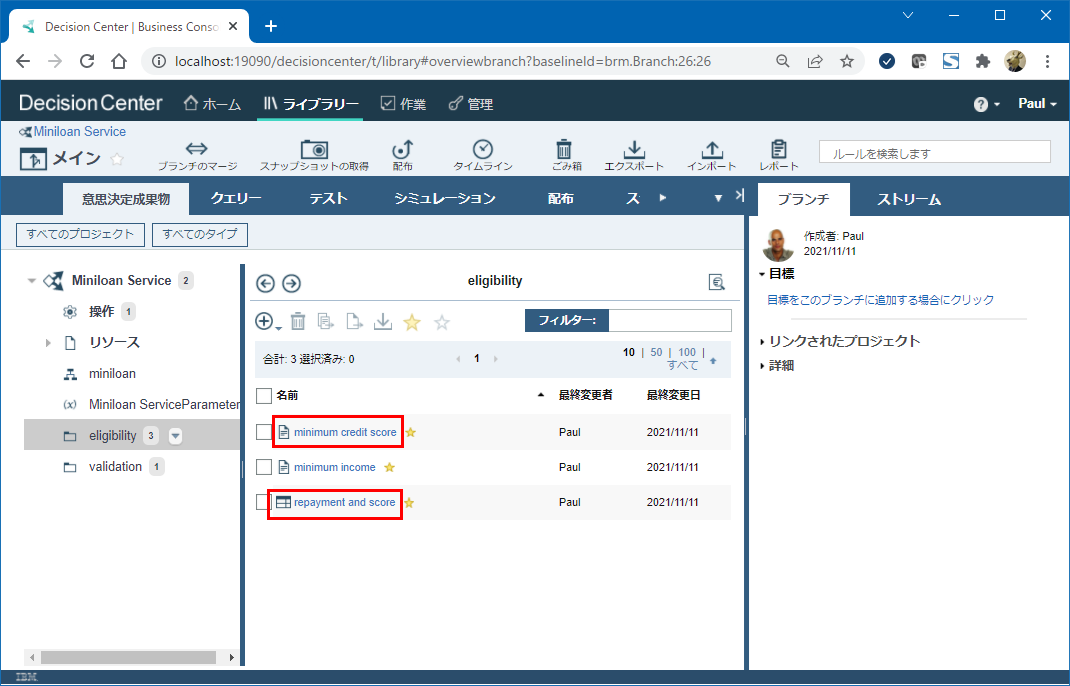This screenshot has width=1070, height=686.
Task: Switch to the ストリーム tab
Action: tap(909, 199)
